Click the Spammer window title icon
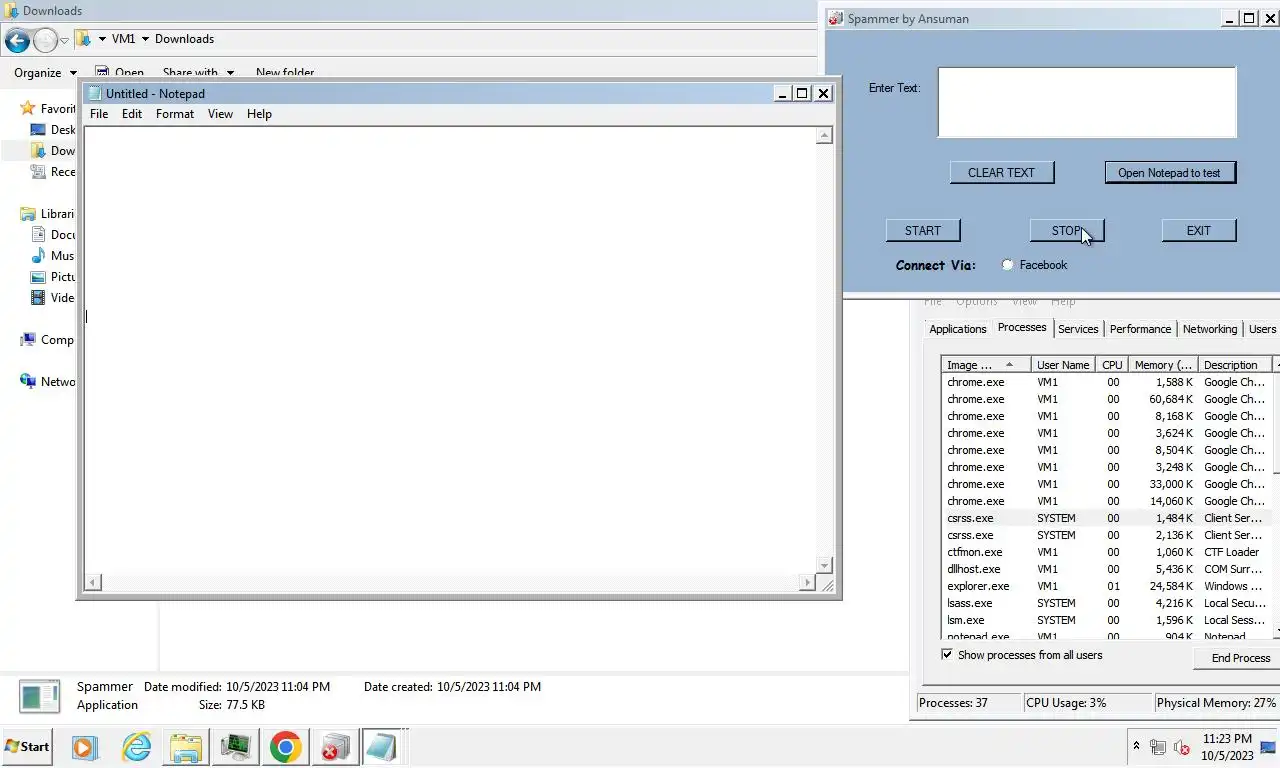The width and height of the screenshot is (1280, 768). click(836, 18)
